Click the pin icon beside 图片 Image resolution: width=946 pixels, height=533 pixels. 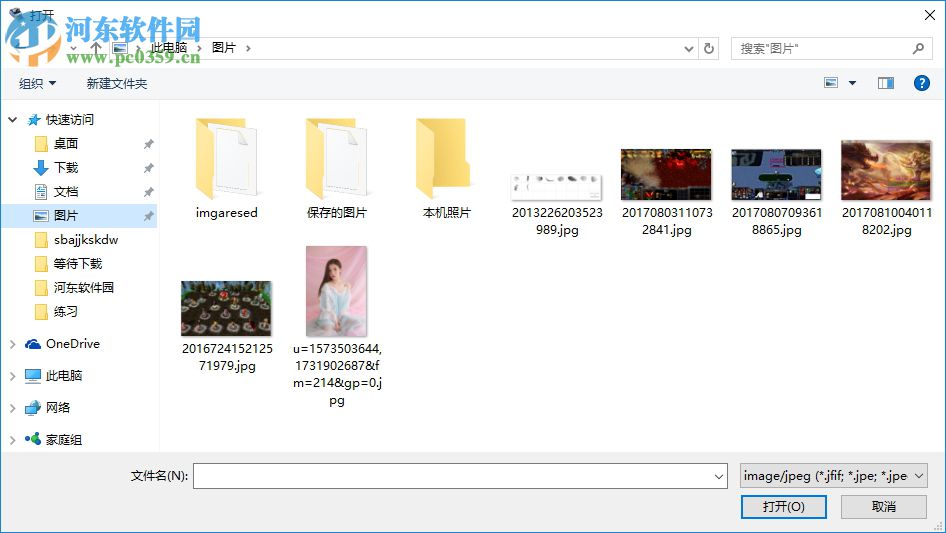pos(148,215)
